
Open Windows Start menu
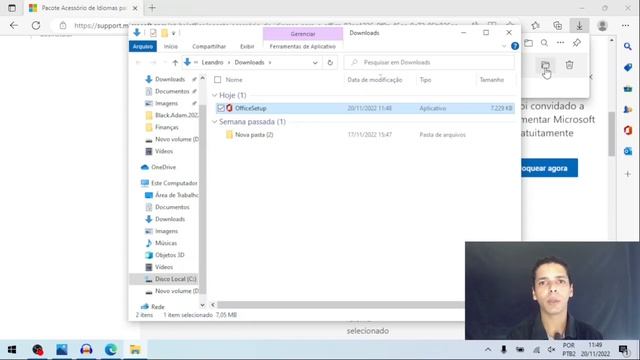[12, 349]
